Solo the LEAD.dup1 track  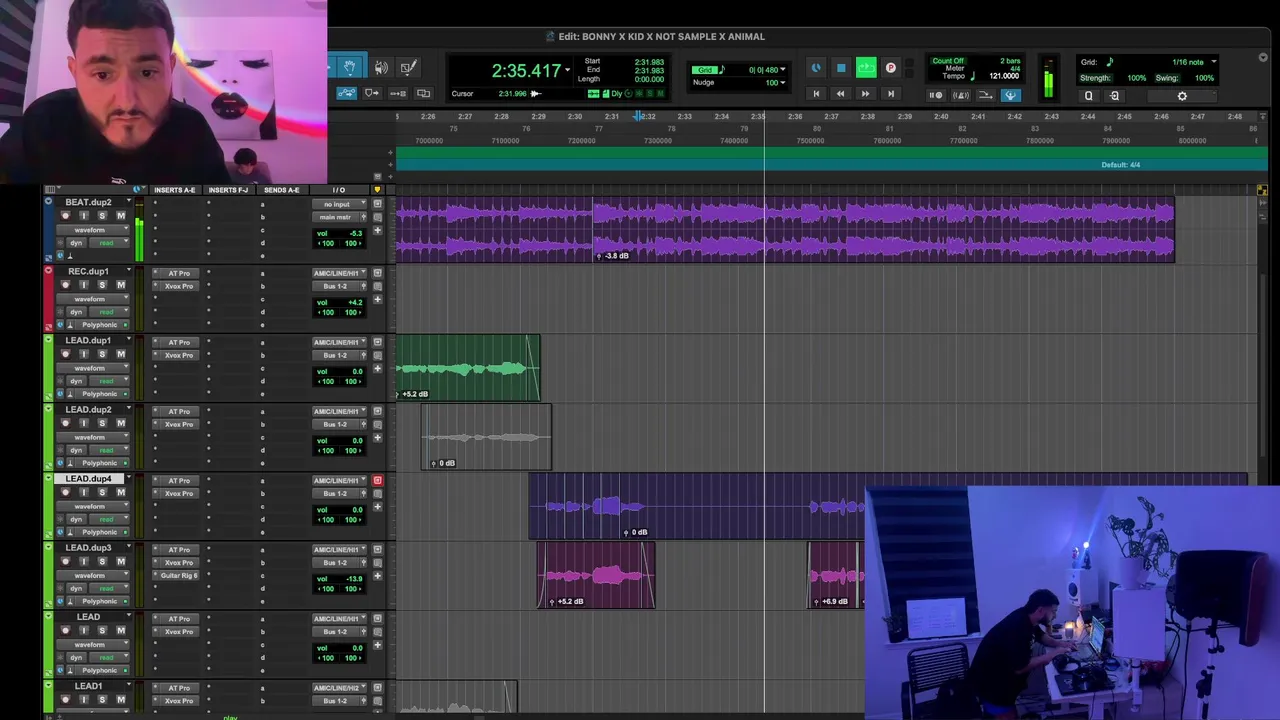[101, 354]
